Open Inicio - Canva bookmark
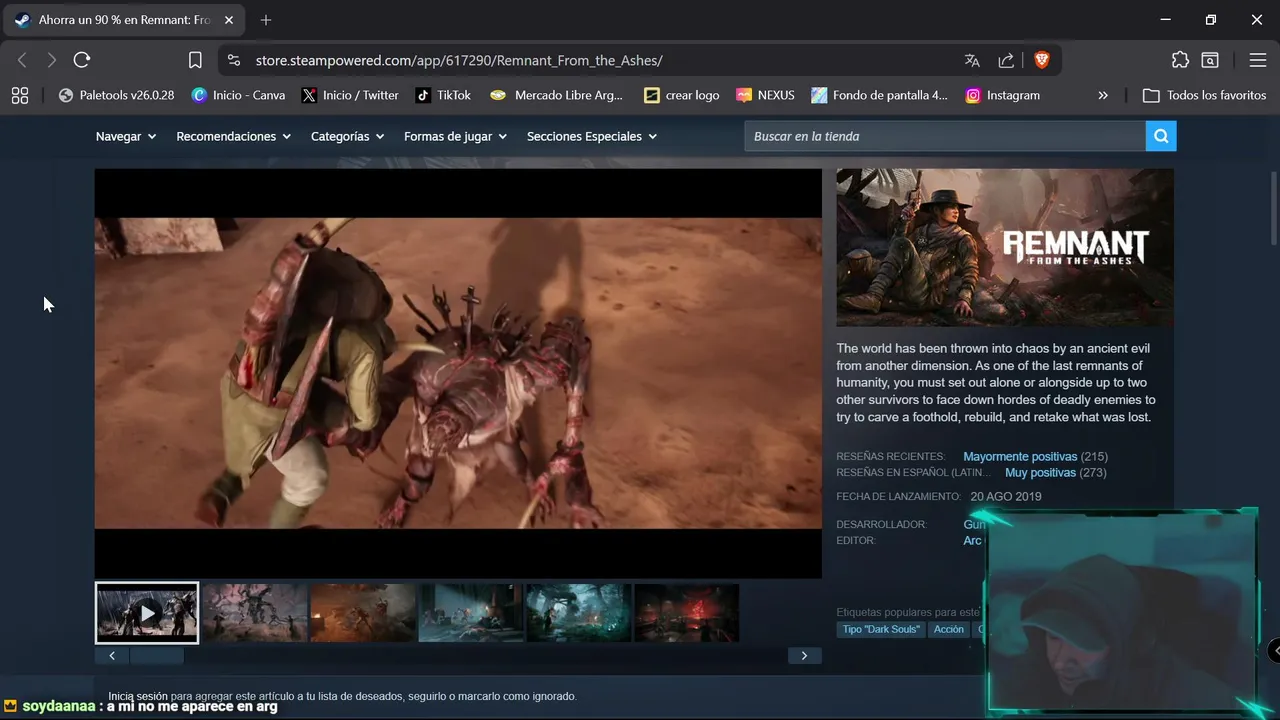Image resolution: width=1280 pixels, height=720 pixels. click(x=238, y=95)
